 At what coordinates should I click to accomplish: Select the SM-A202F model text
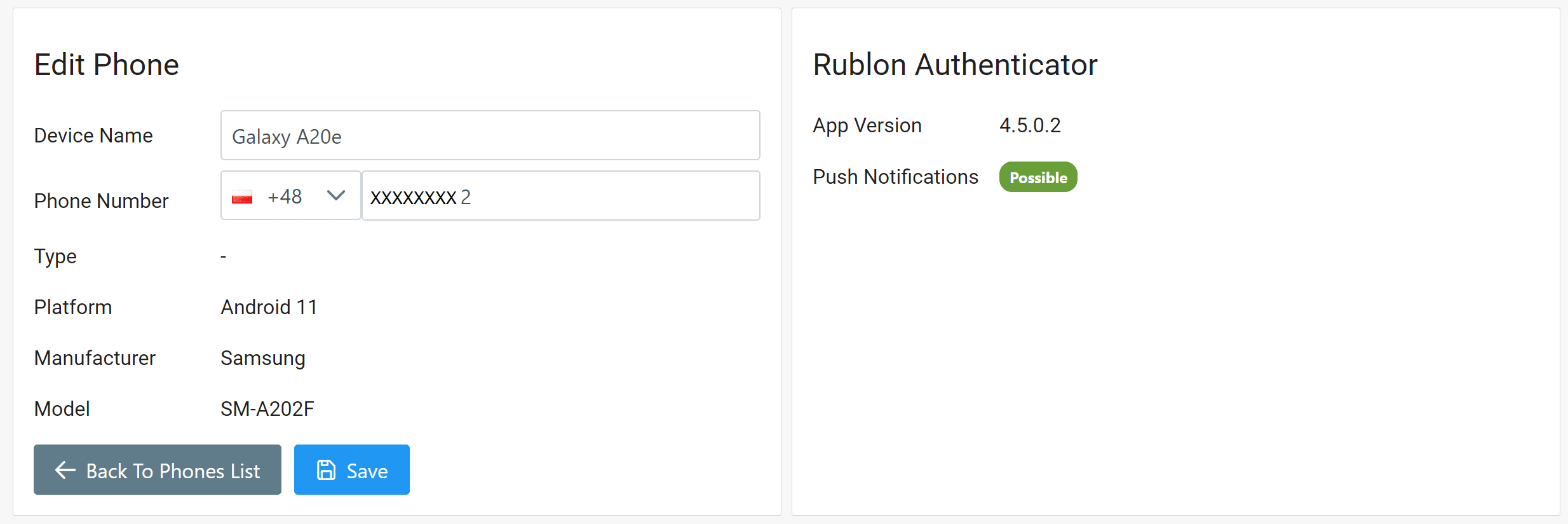pyautogui.click(x=267, y=409)
